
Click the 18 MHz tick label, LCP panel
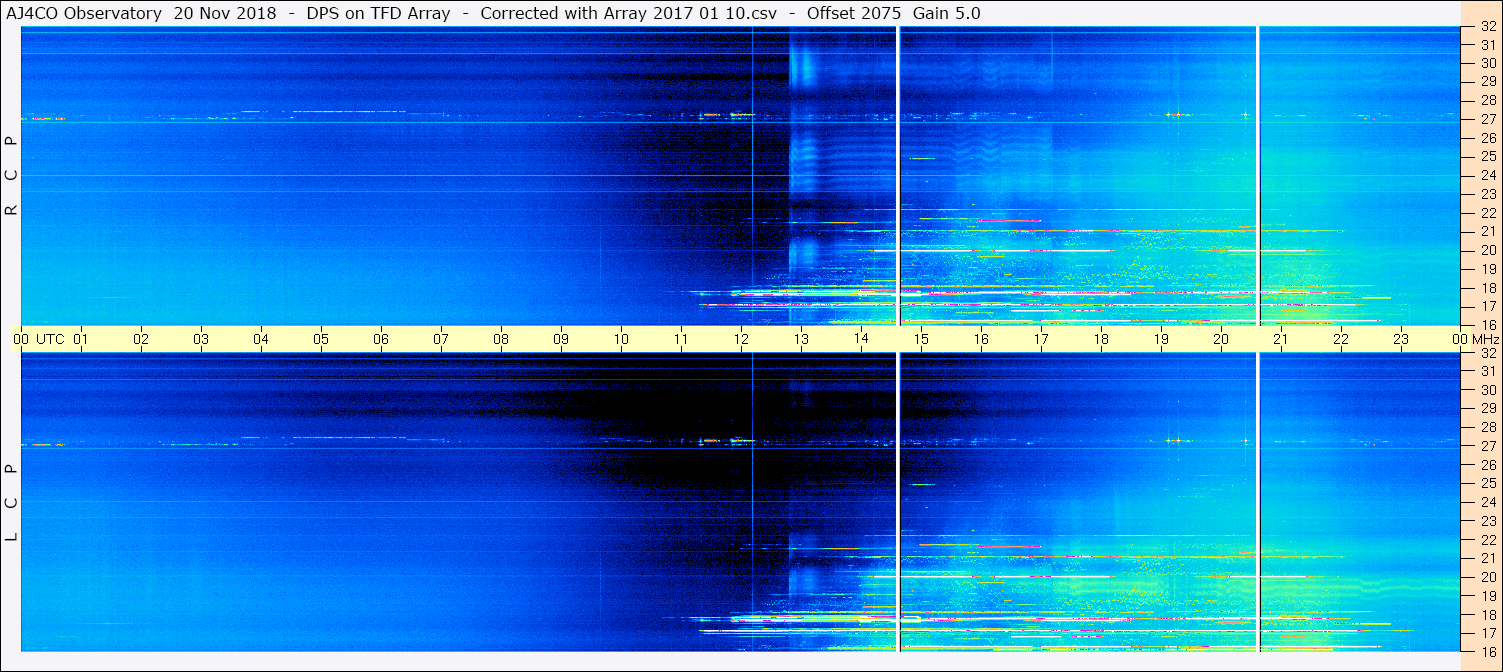coord(1487,614)
